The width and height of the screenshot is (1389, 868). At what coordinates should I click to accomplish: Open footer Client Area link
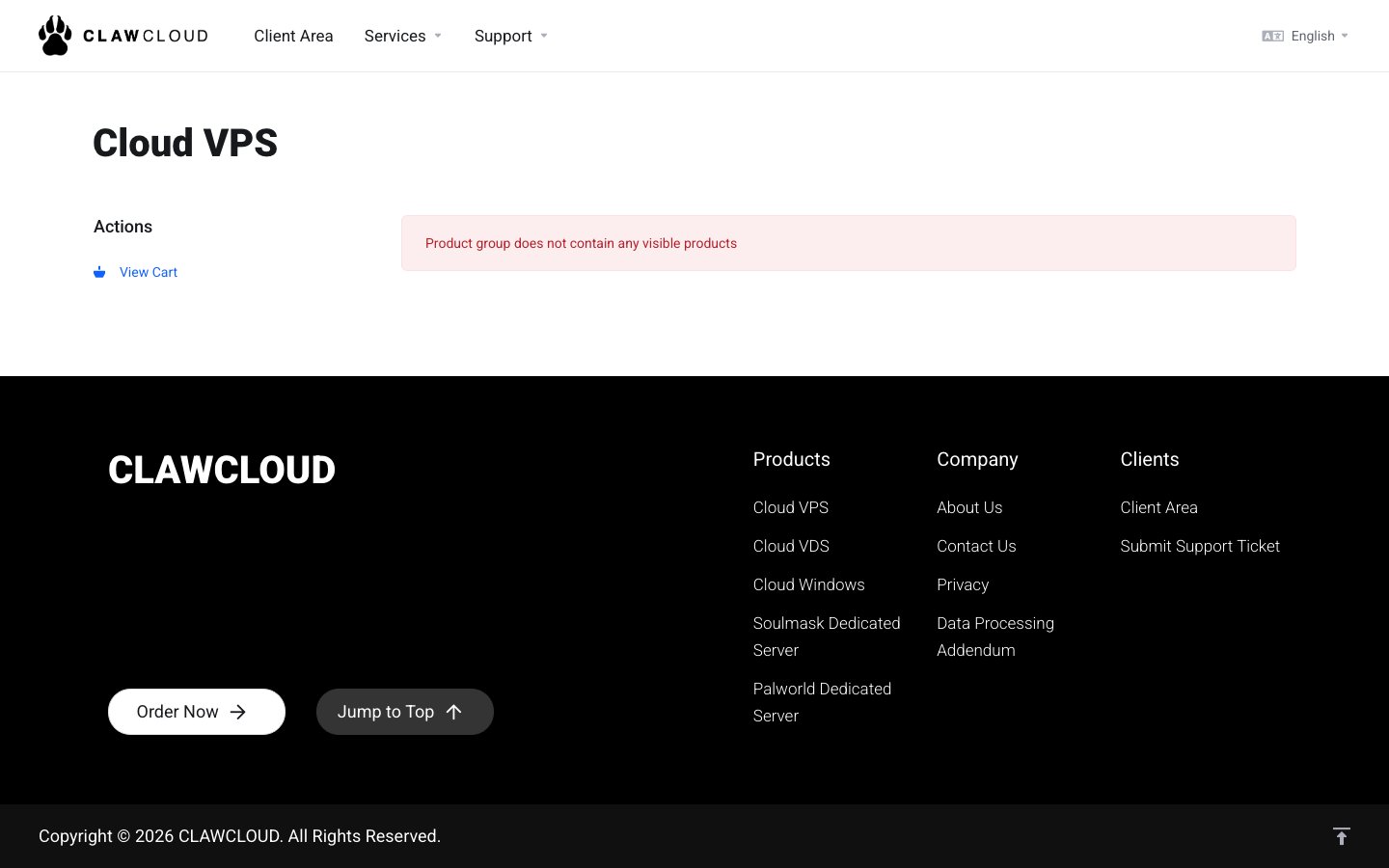[x=1158, y=507]
